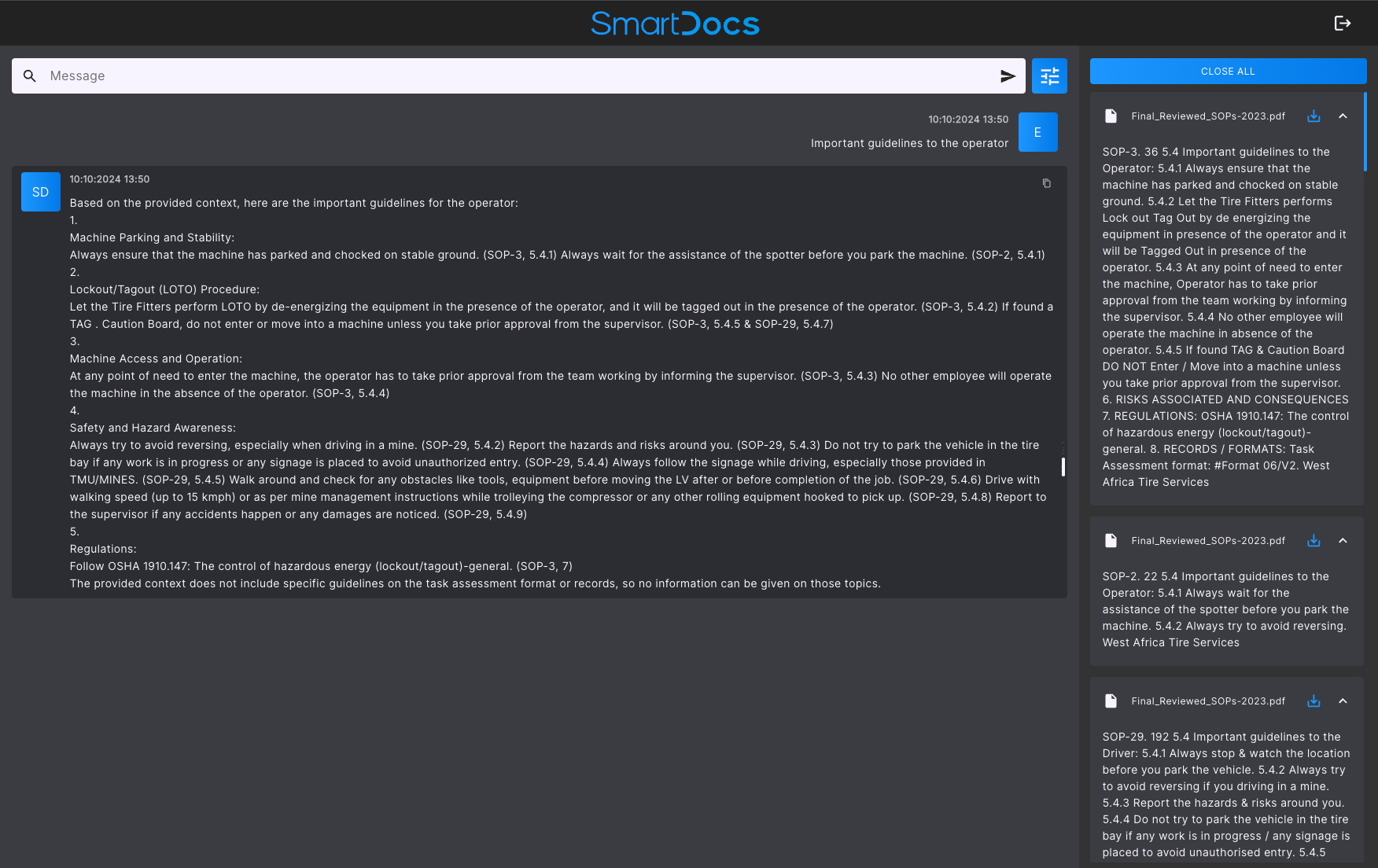Click the sources panel scrollbar
This screenshot has height=868, width=1378.
click(x=1365, y=132)
